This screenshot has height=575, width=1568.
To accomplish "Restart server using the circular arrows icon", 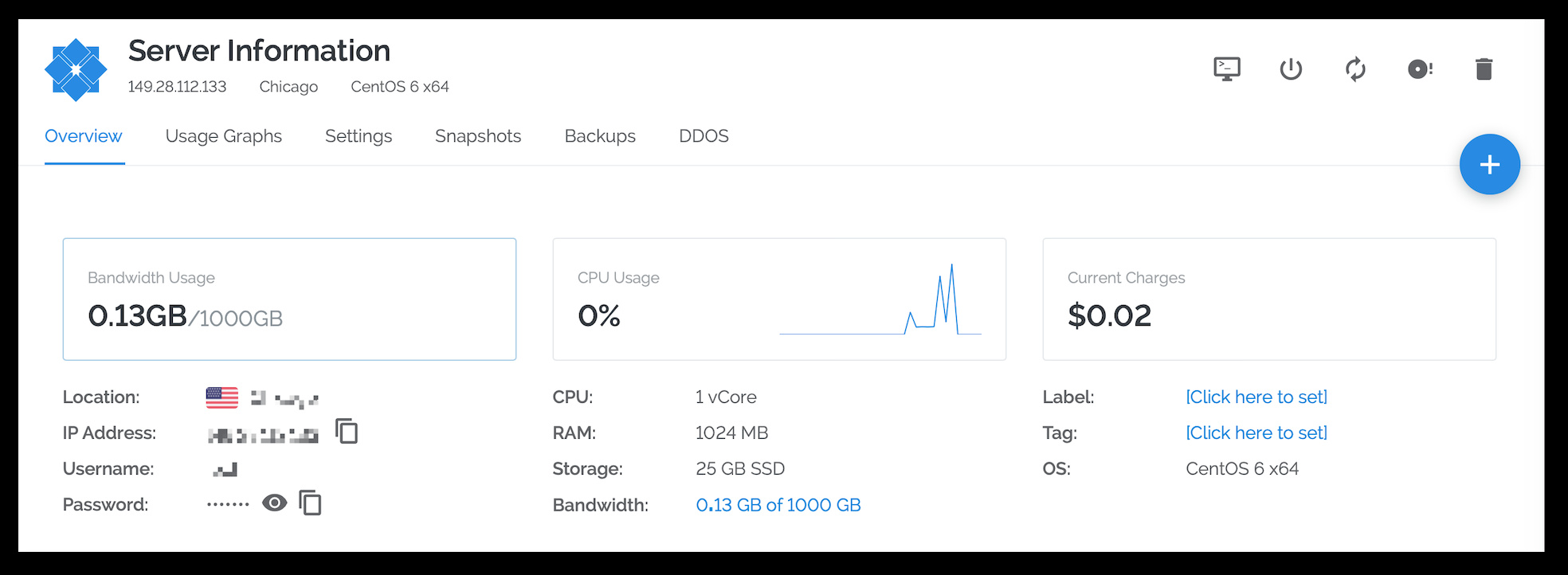I will (x=1355, y=69).
